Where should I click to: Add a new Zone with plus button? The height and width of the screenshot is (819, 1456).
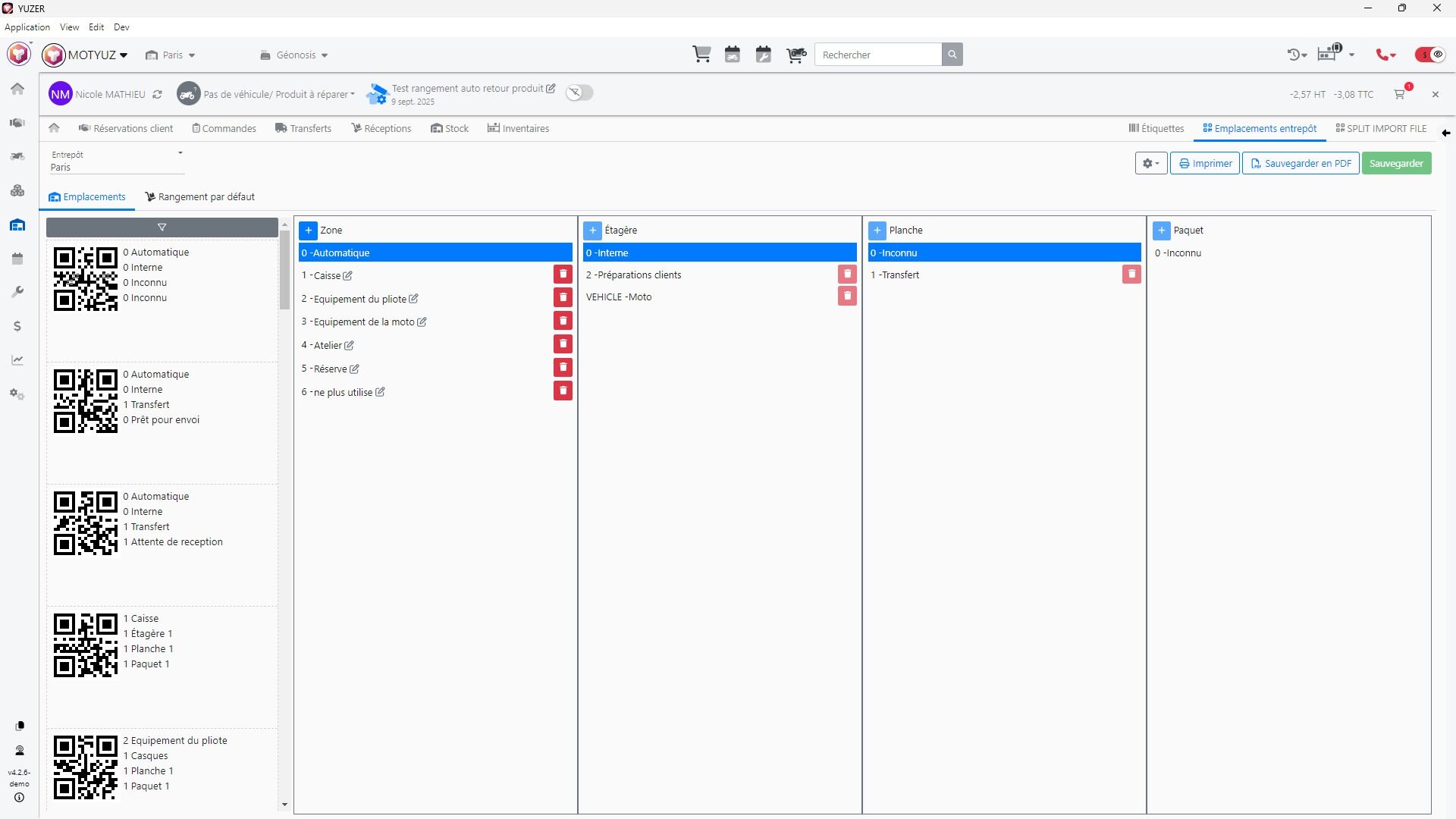pyautogui.click(x=309, y=231)
